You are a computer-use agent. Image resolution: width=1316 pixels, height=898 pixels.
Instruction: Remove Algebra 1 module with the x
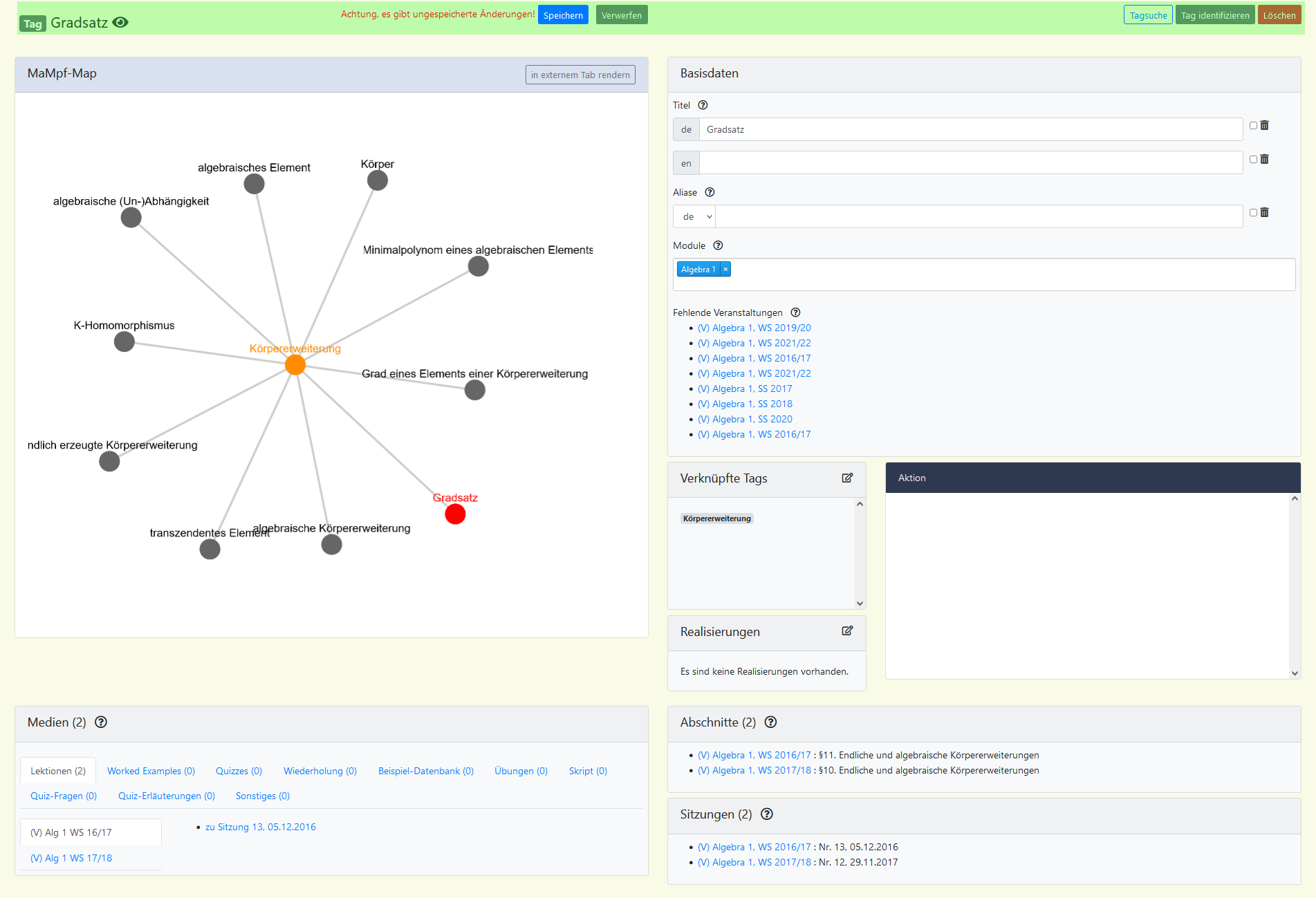click(x=725, y=269)
